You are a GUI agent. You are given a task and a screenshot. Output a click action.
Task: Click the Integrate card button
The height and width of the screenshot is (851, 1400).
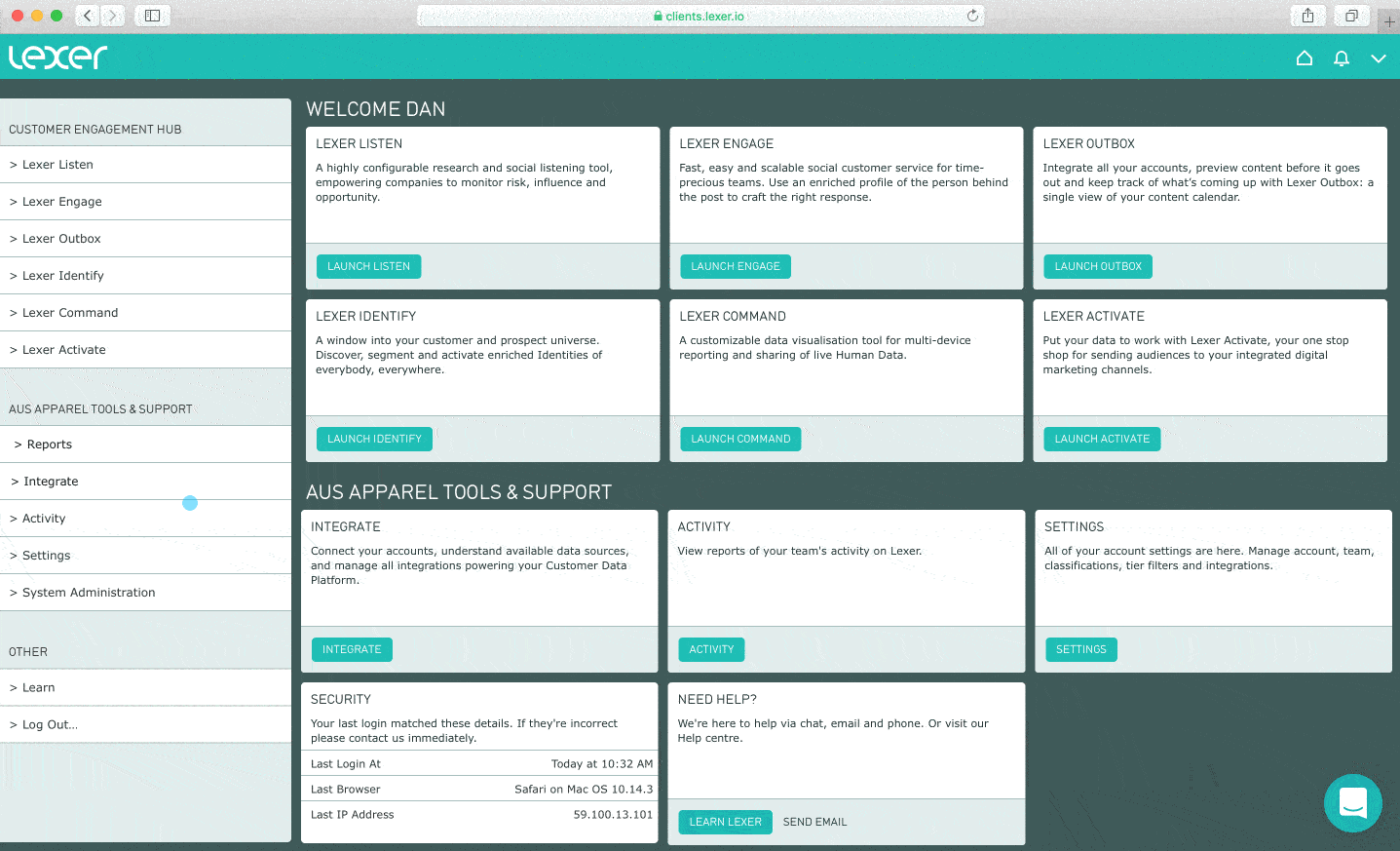tap(352, 649)
